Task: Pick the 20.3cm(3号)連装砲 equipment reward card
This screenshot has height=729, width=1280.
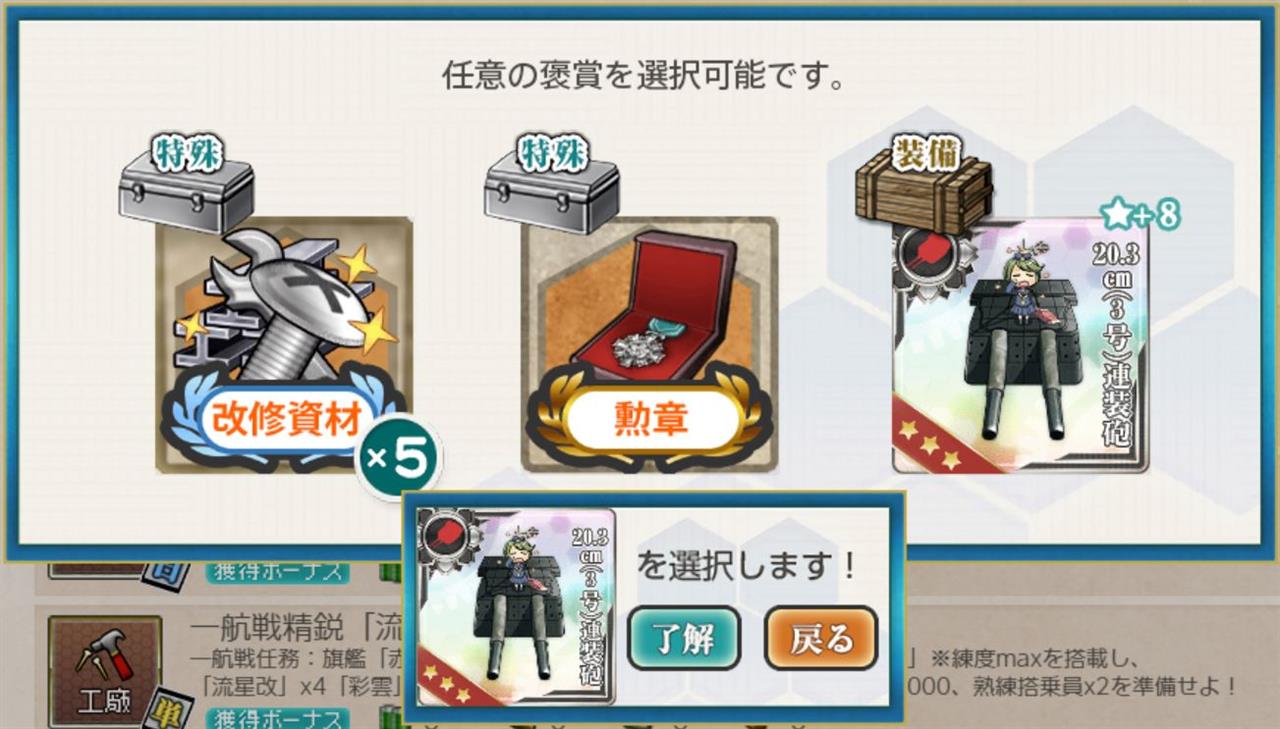Action: [x=1020, y=345]
